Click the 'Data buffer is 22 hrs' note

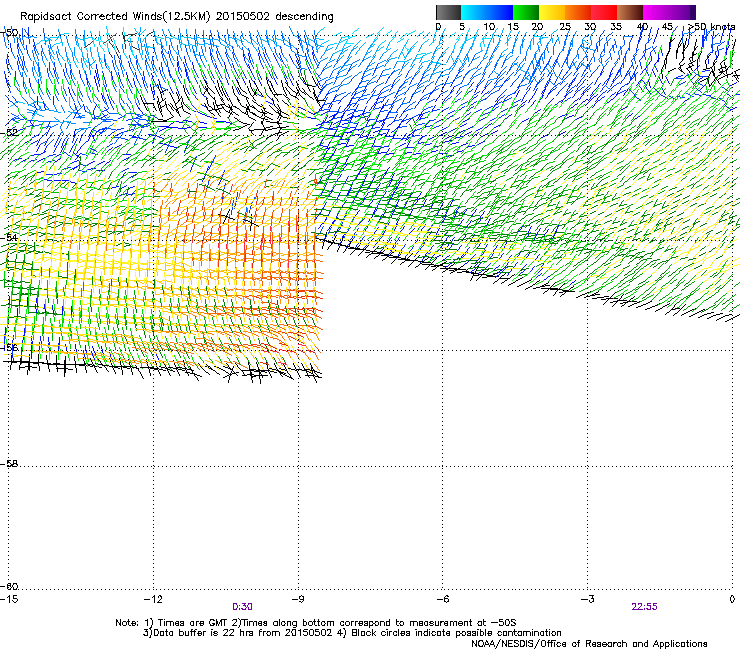238,633
